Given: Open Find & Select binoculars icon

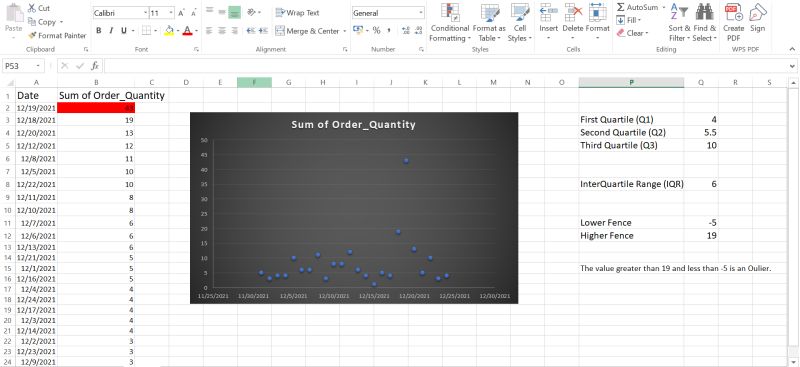Looking at the screenshot, I should 705,11.
